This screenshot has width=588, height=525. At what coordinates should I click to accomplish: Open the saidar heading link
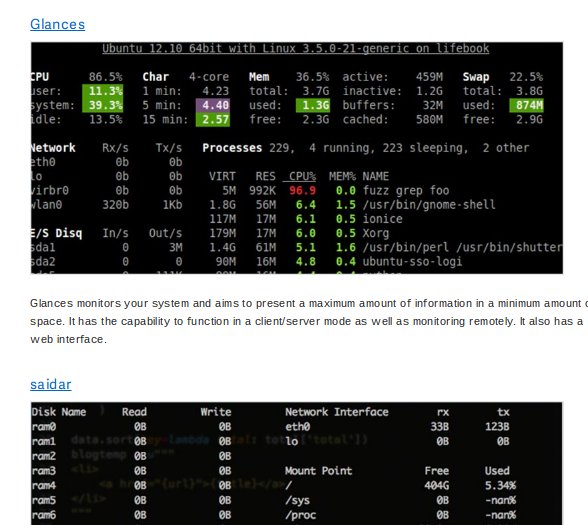coord(51,384)
